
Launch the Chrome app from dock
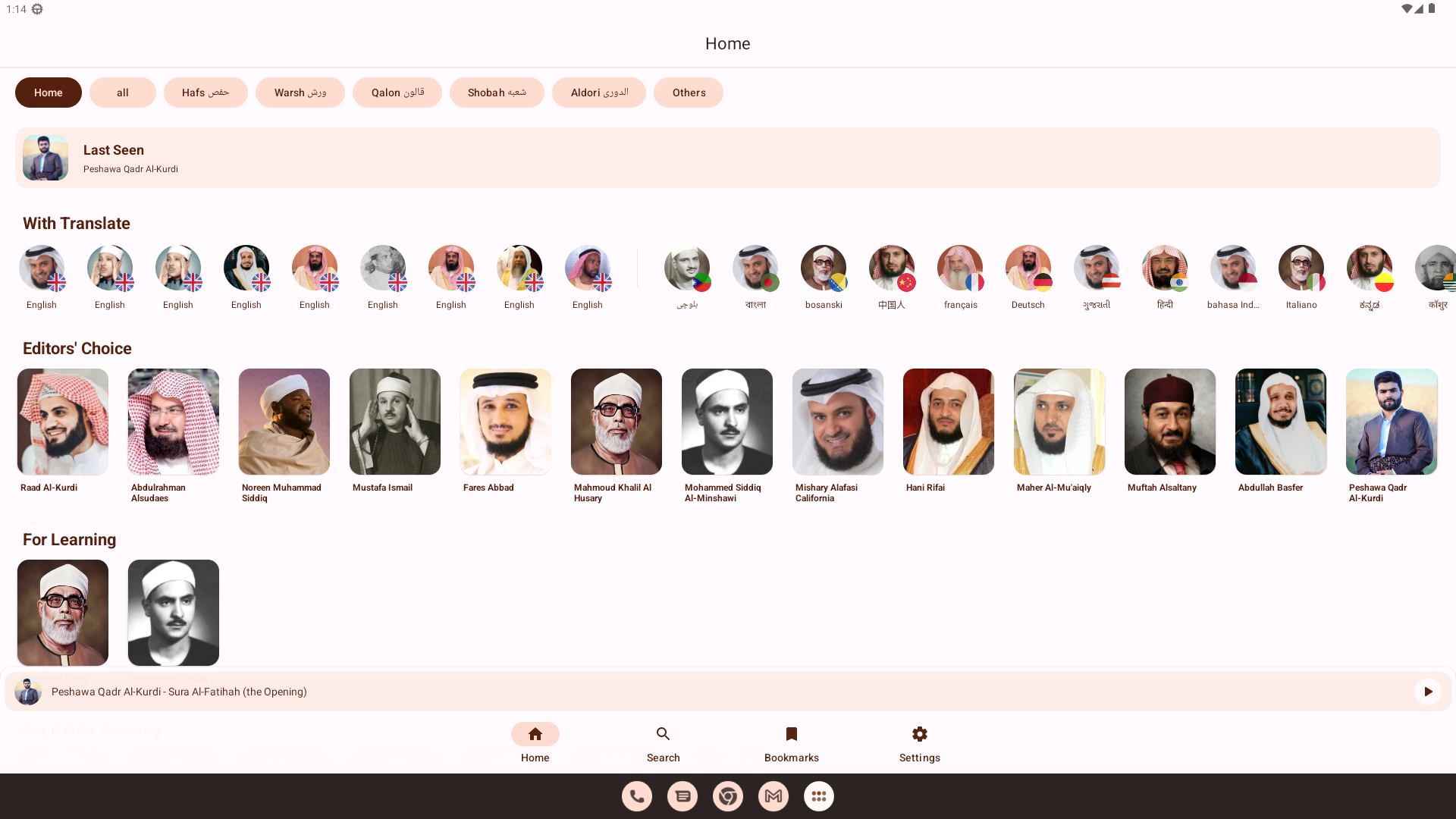tap(728, 796)
